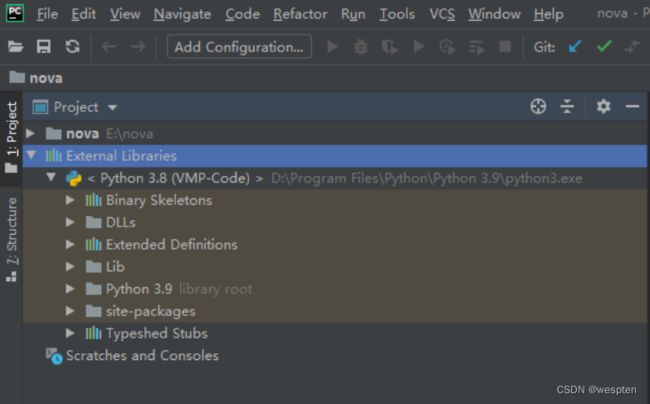Click the Synchronize refresh icon
Viewport: 650px width, 404px height.
72,47
